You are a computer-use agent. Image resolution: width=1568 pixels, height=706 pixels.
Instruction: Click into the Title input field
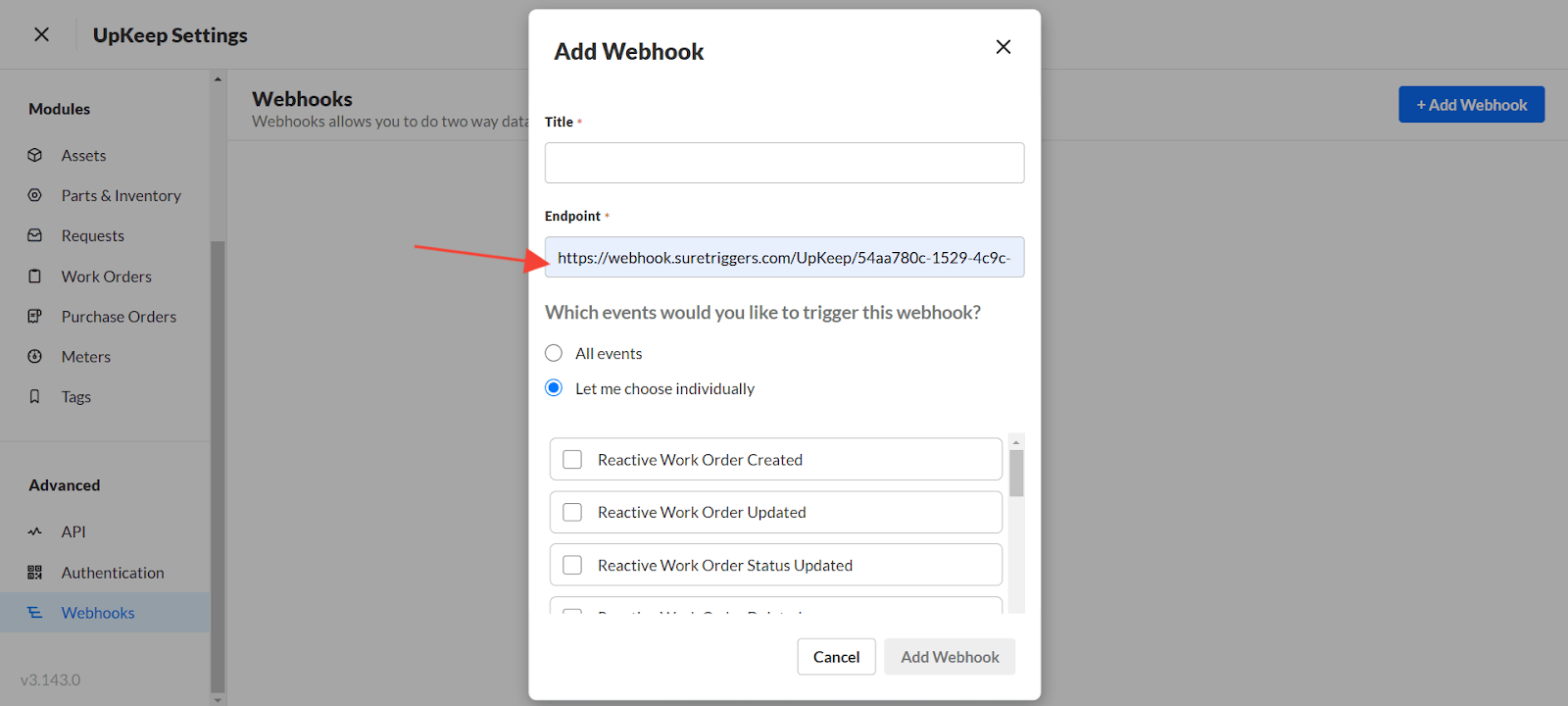coord(784,163)
